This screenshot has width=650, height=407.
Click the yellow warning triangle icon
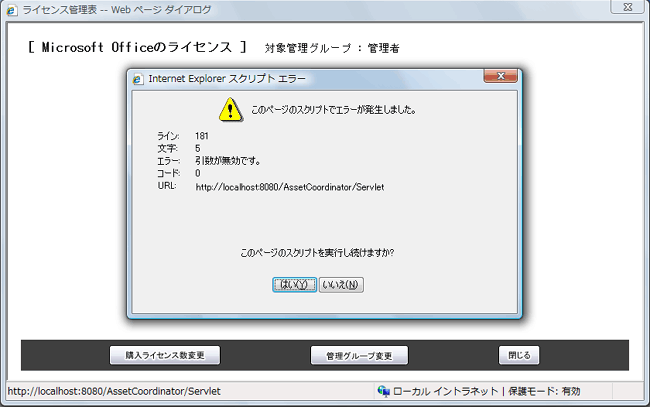point(231,110)
